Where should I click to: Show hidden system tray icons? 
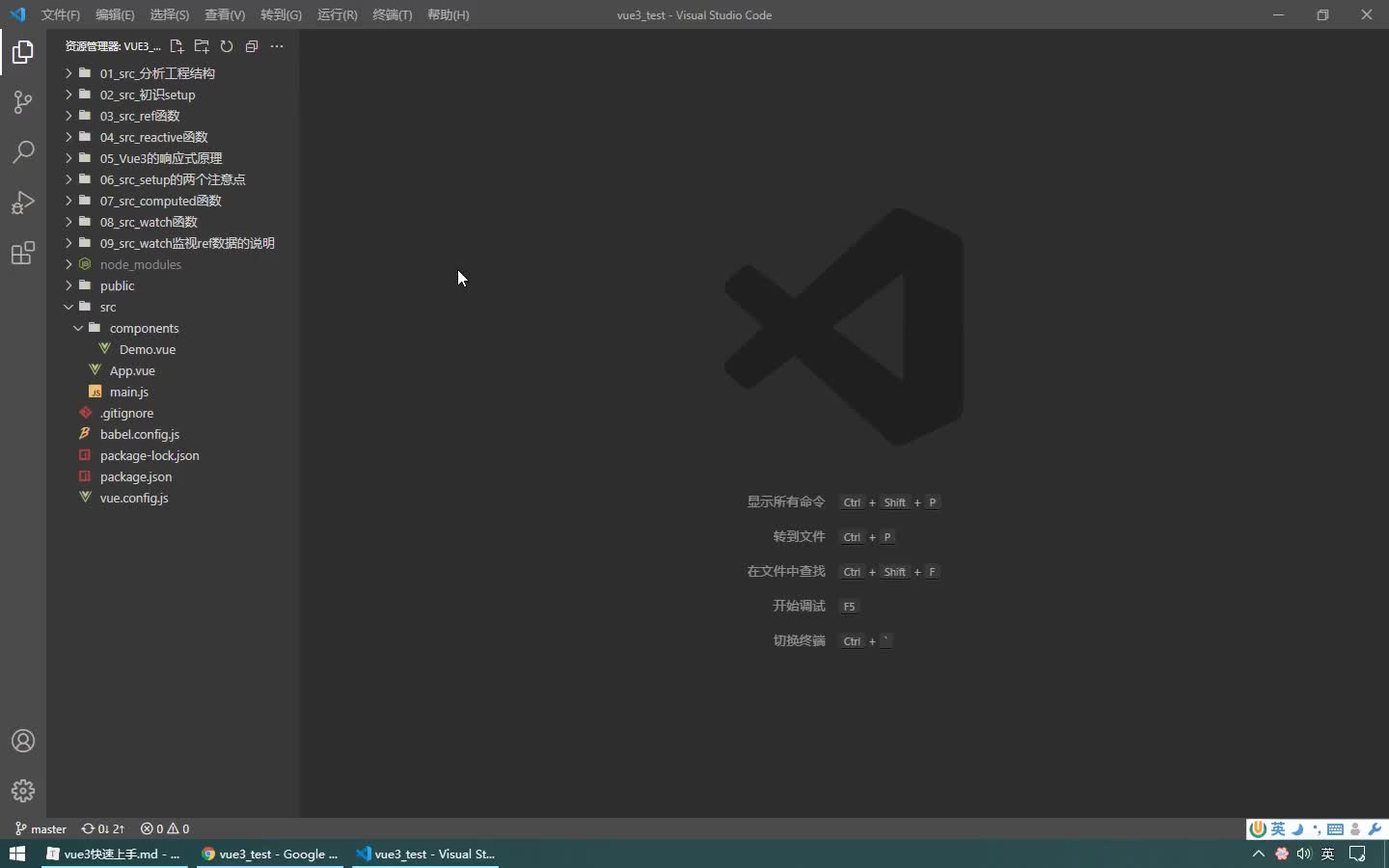pos(1258,854)
